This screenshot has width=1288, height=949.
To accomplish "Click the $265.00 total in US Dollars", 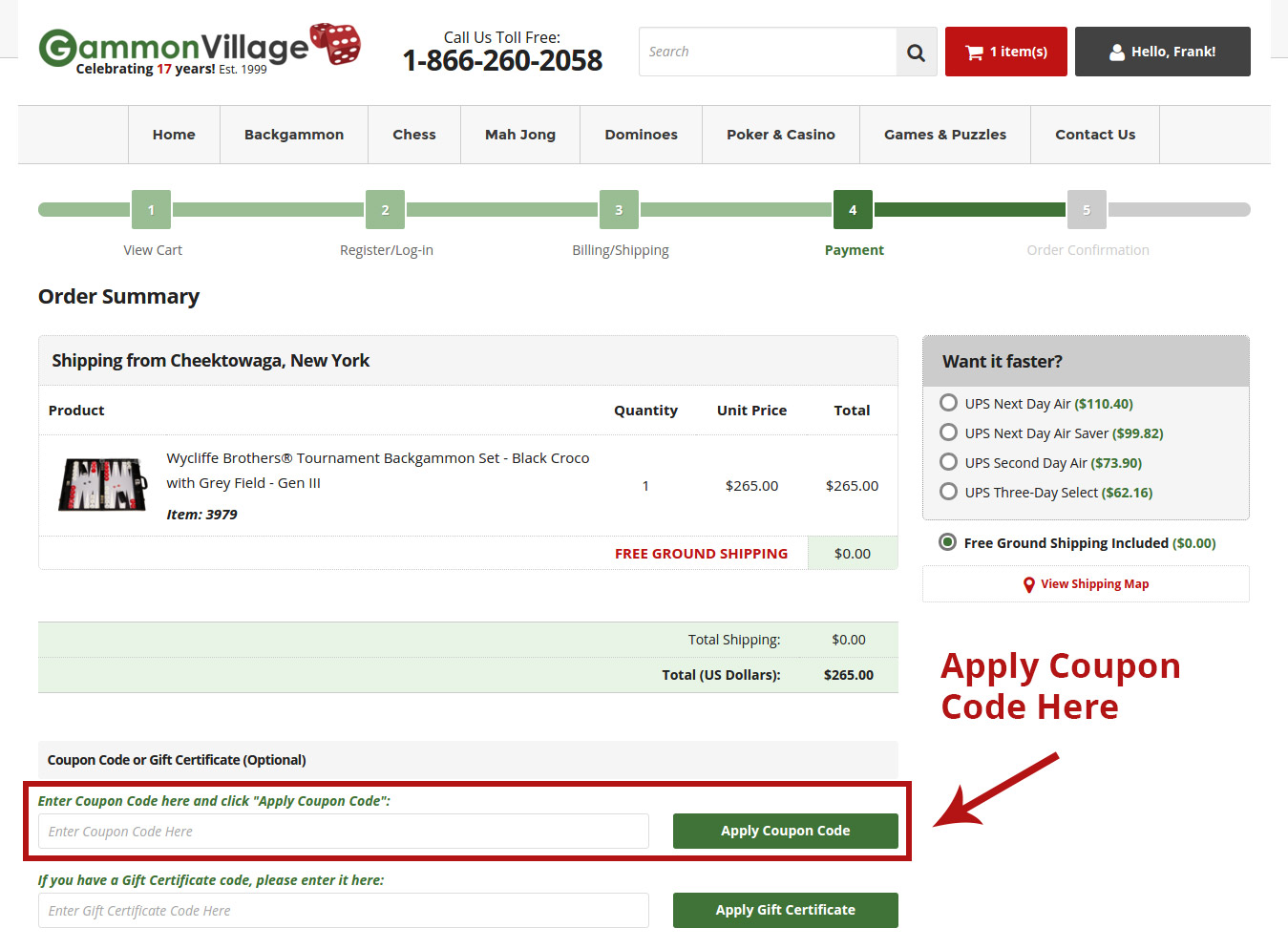I will [849, 675].
